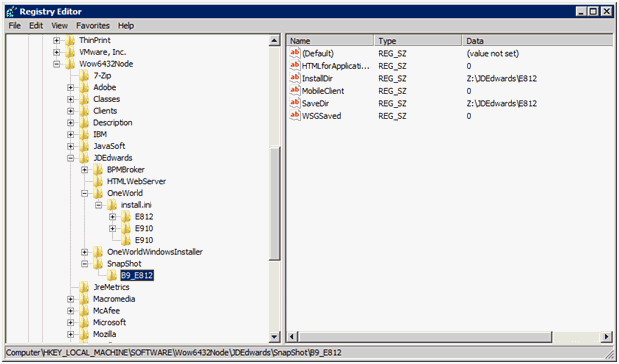Click the Adobe folder icon
The width and height of the screenshot is (619, 364).
[x=84, y=87]
